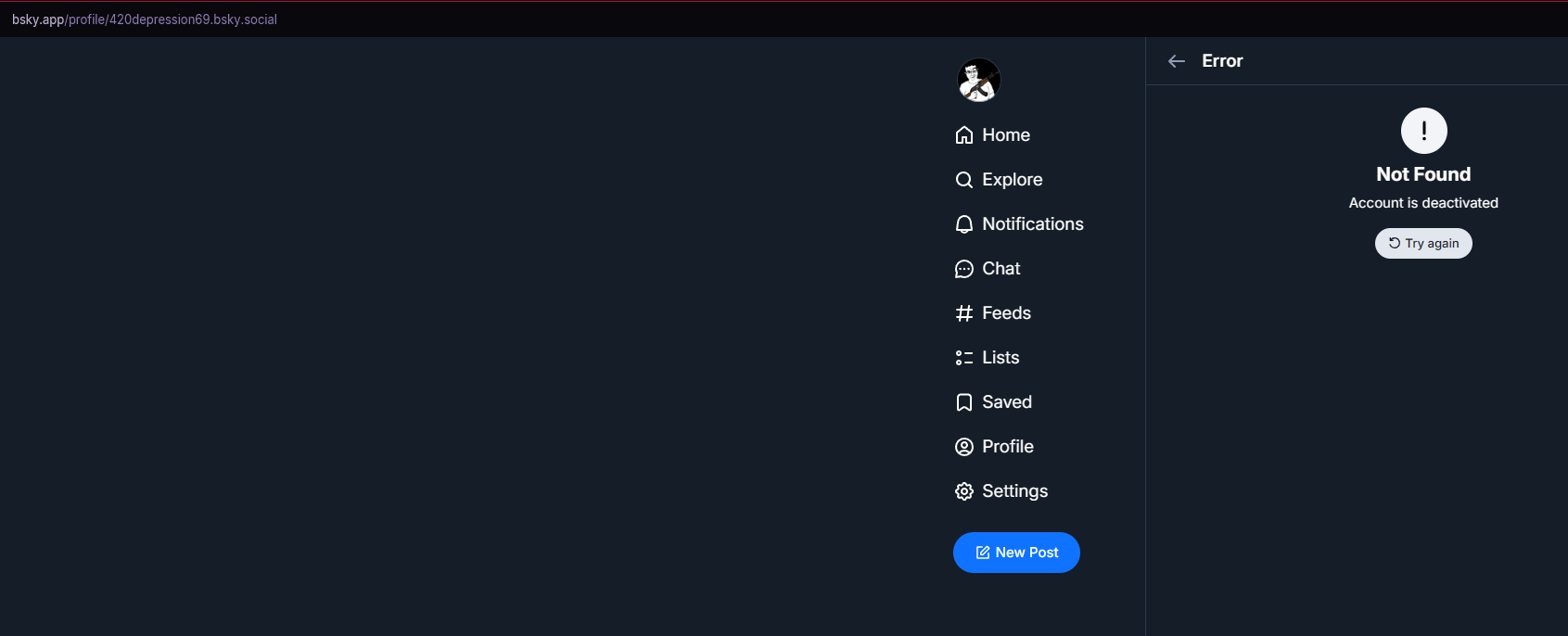Open the Settings gear icon
Image resolution: width=1568 pixels, height=636 pixels.
(x=964, y=491)
